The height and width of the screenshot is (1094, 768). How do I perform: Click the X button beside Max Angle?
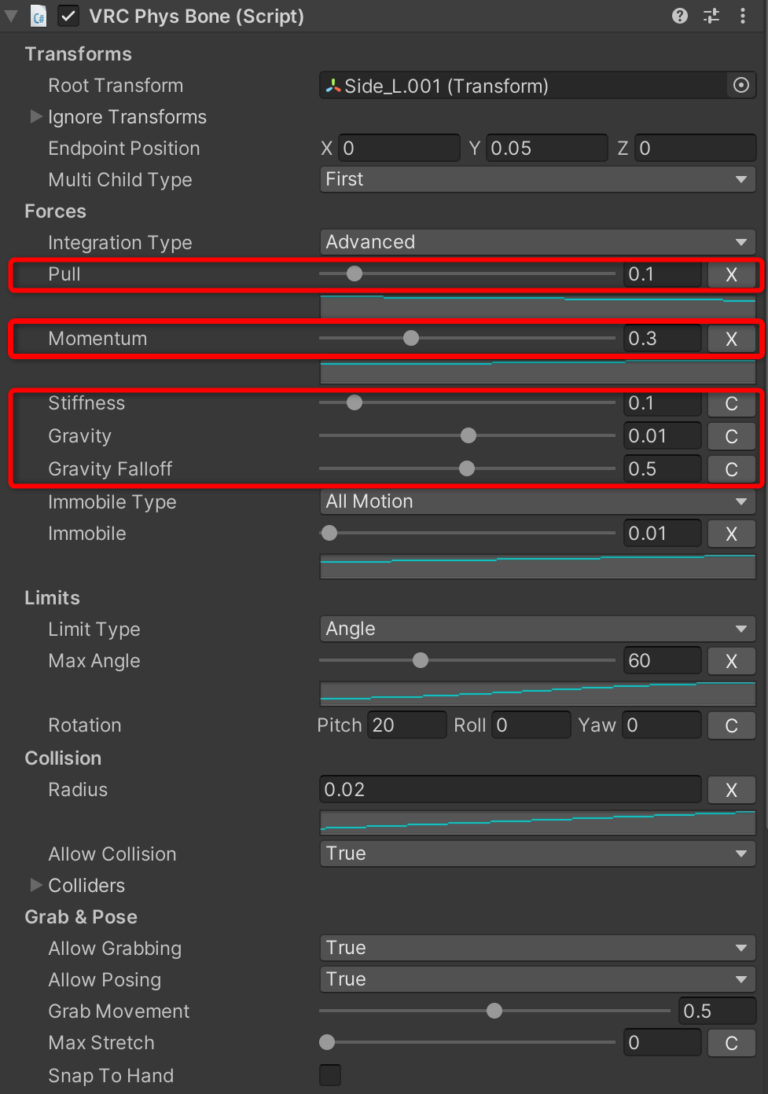(x=731, y=660)
